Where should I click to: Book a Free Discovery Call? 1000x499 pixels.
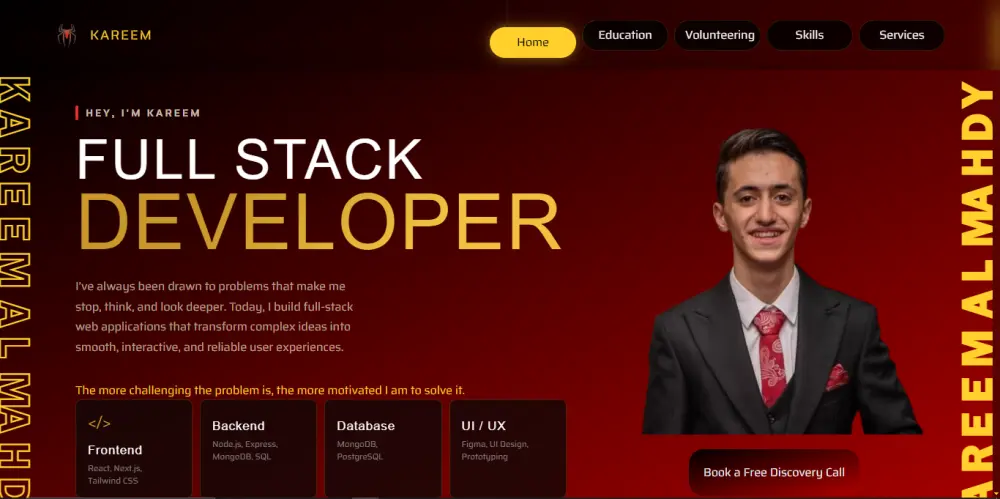coord(774,472)
